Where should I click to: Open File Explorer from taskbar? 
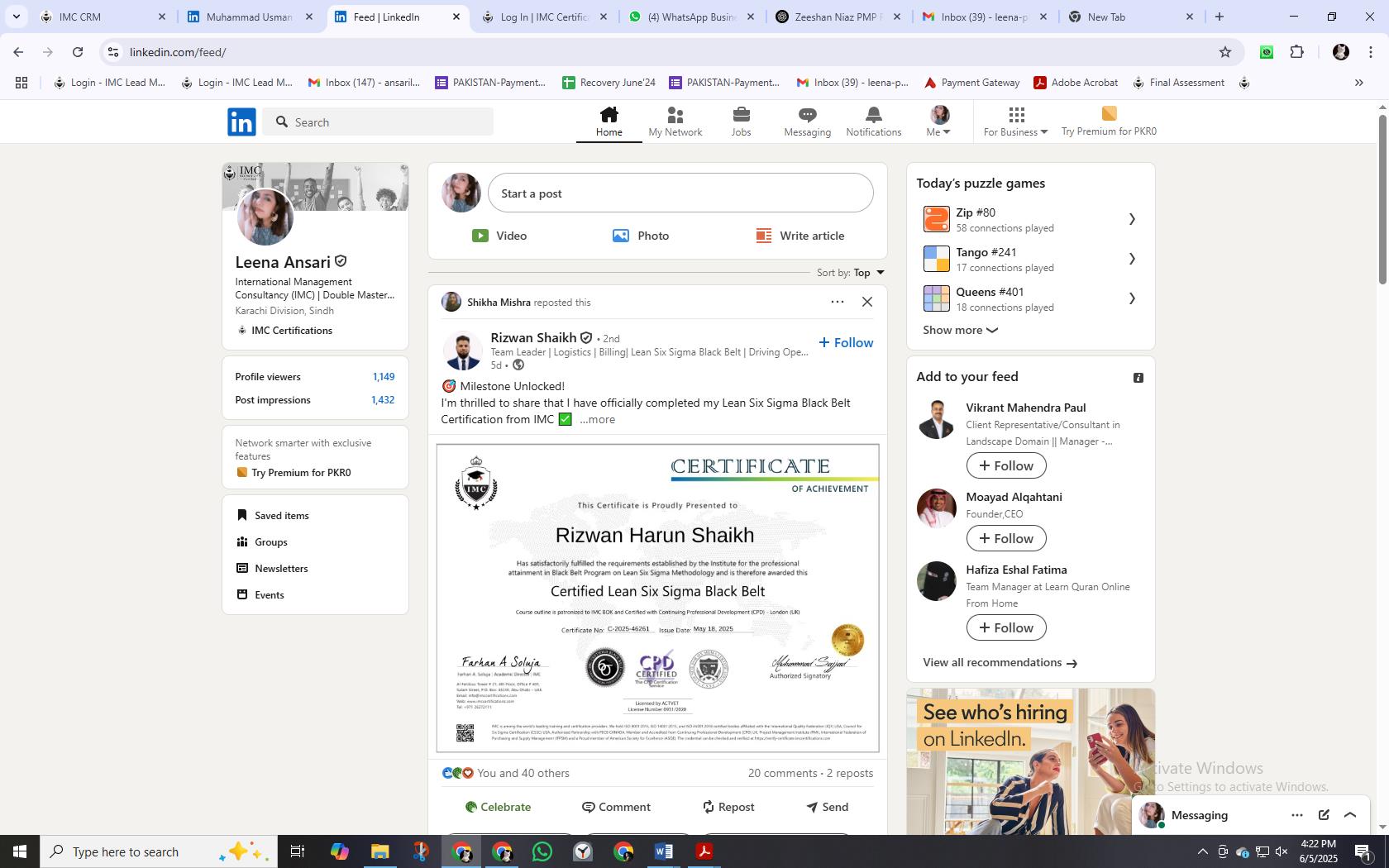pyautogui.click(x=380, y=851)
